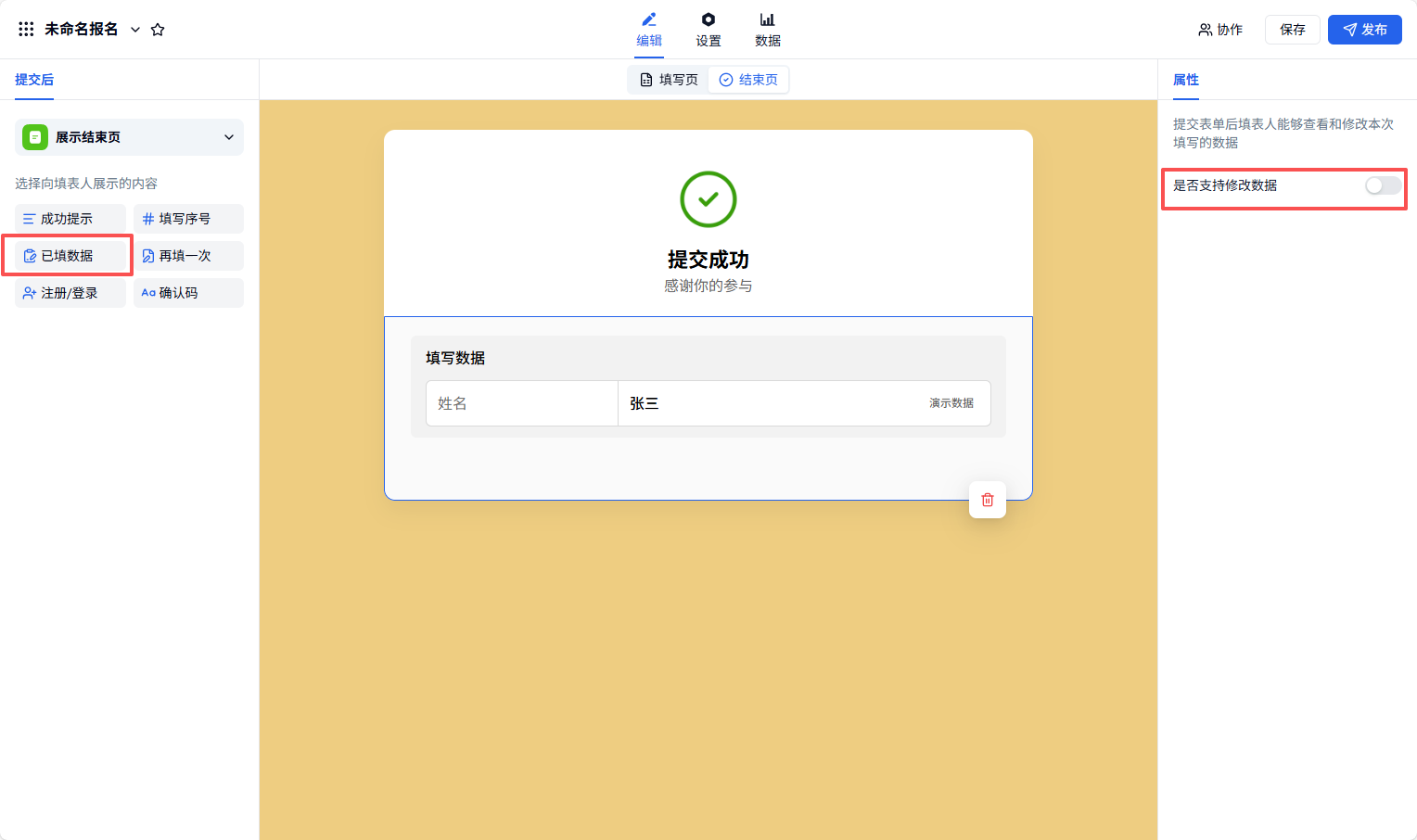
Task: Click the 填写数据 section title
Action: (x=455, y=358)
